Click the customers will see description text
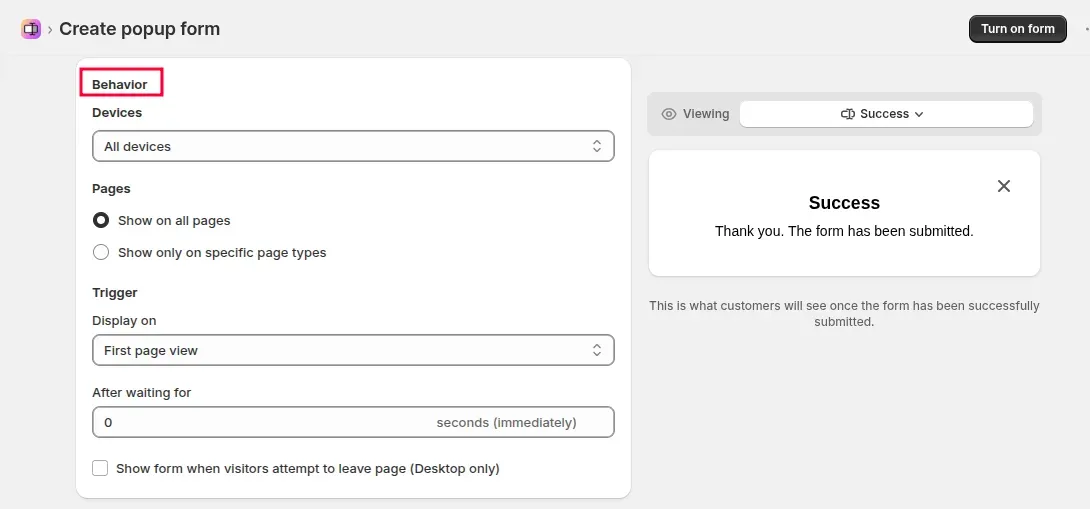The image size is (1090, 509). click(x=844, y=314)
